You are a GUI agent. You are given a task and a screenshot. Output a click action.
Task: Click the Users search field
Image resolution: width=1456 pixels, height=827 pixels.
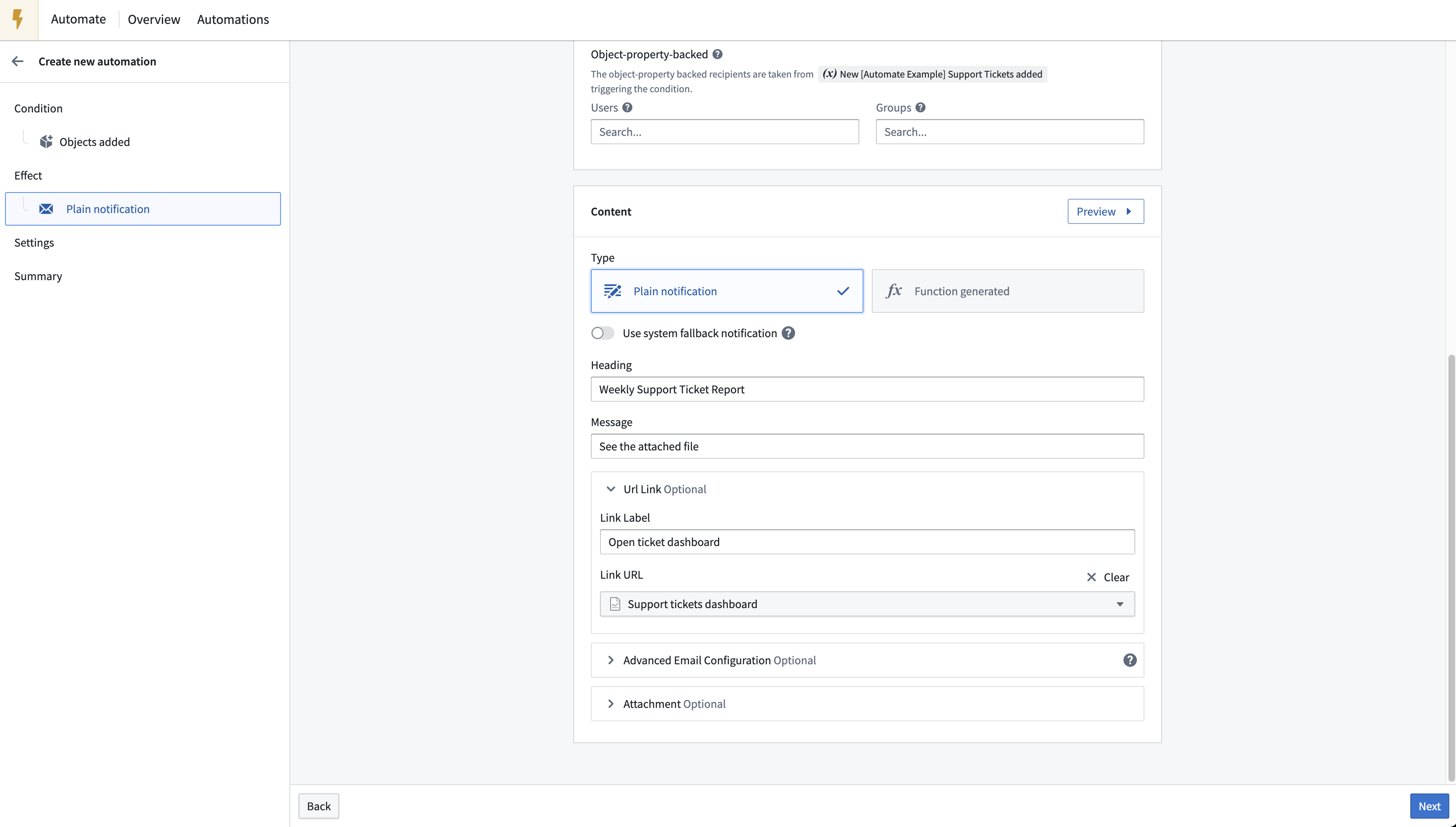pyautogui.click(x=725, y=132)
